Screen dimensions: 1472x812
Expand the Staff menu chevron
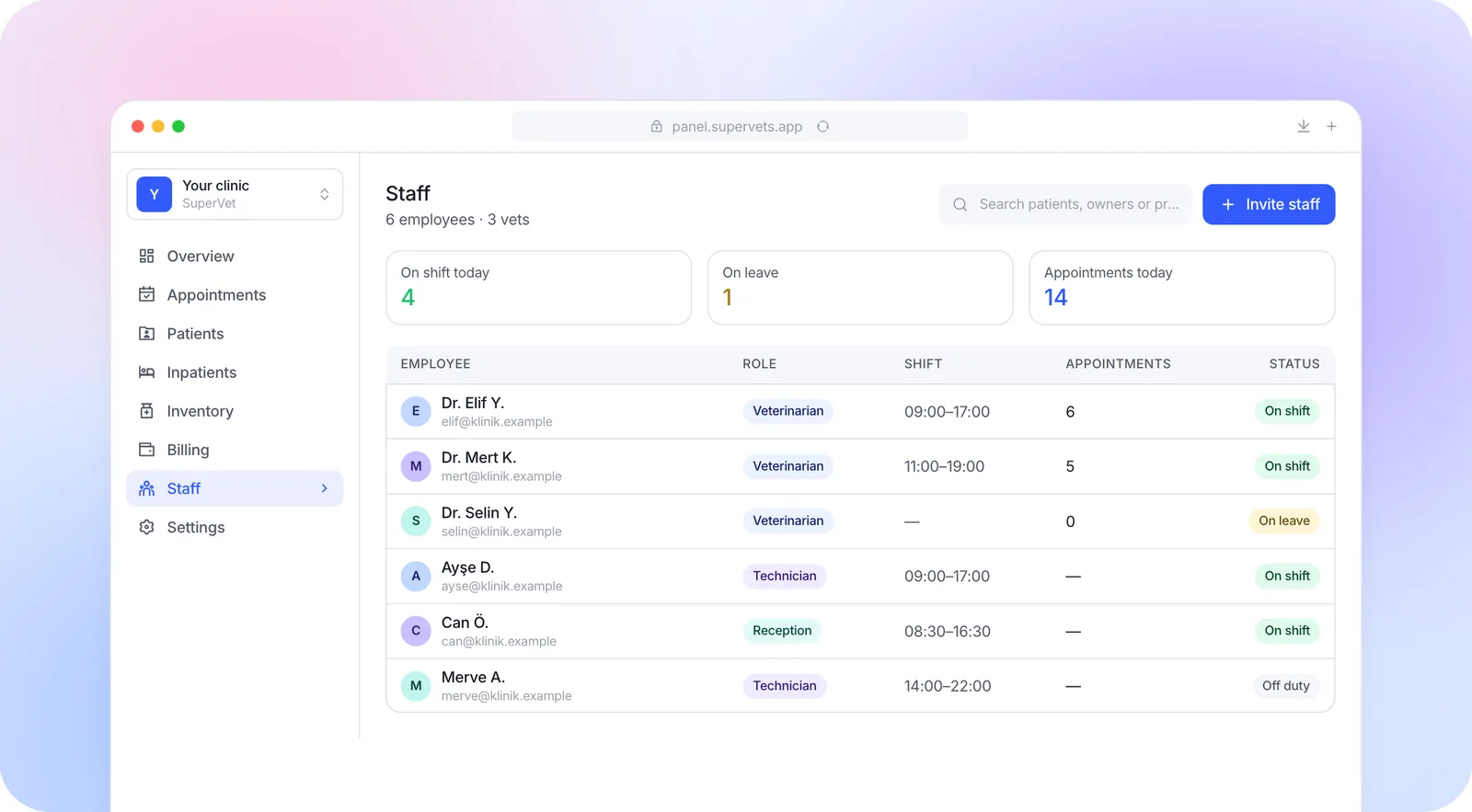click(x=324, y=488)
